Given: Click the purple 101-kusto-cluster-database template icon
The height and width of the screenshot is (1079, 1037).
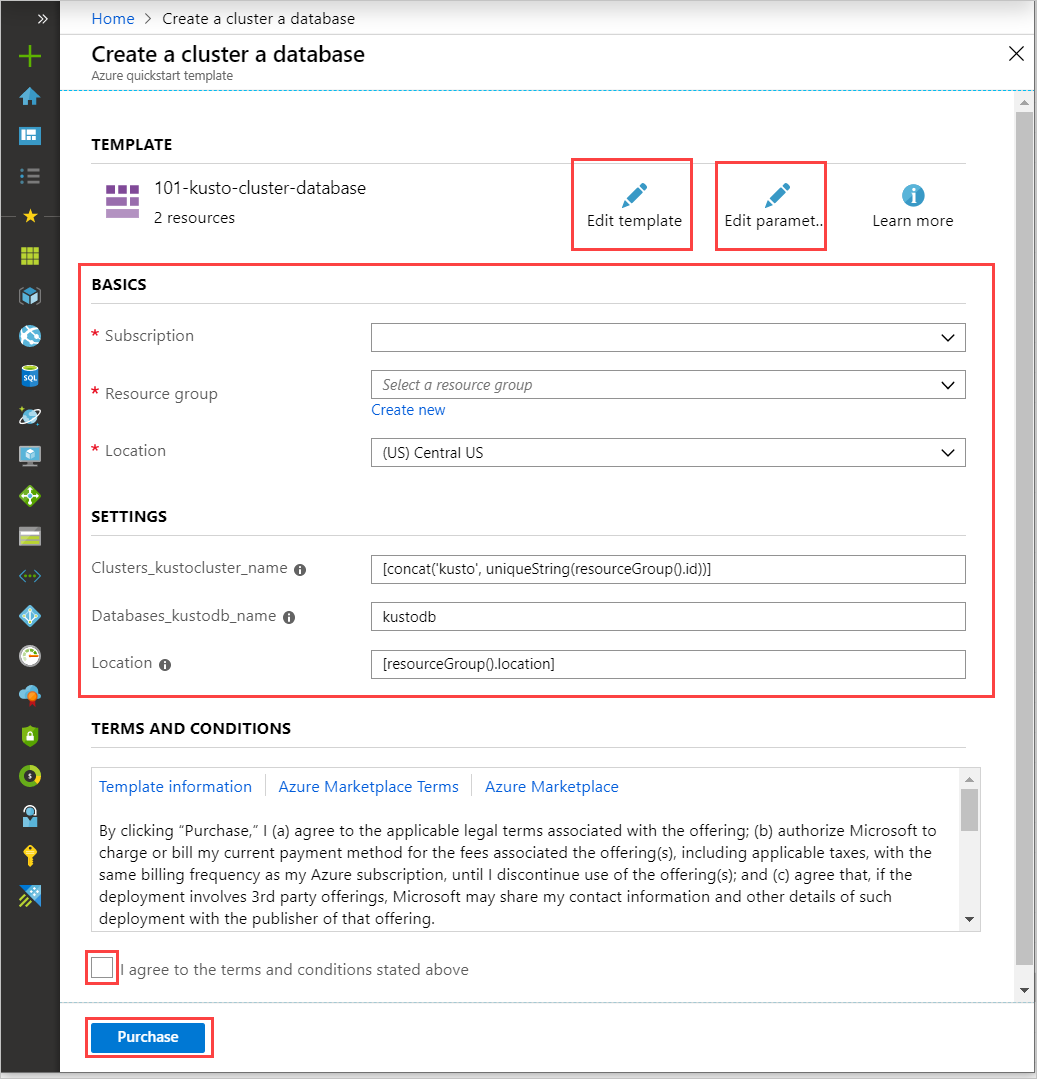Looking at the screenshot, I should (122, 201).
